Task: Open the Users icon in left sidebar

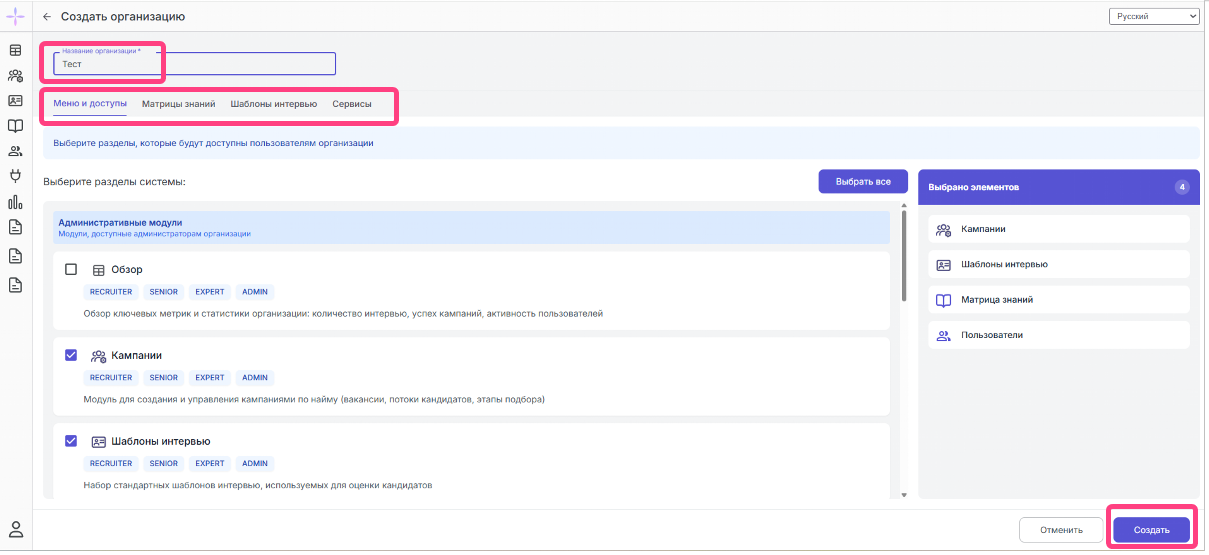Action: click(15, 152)
